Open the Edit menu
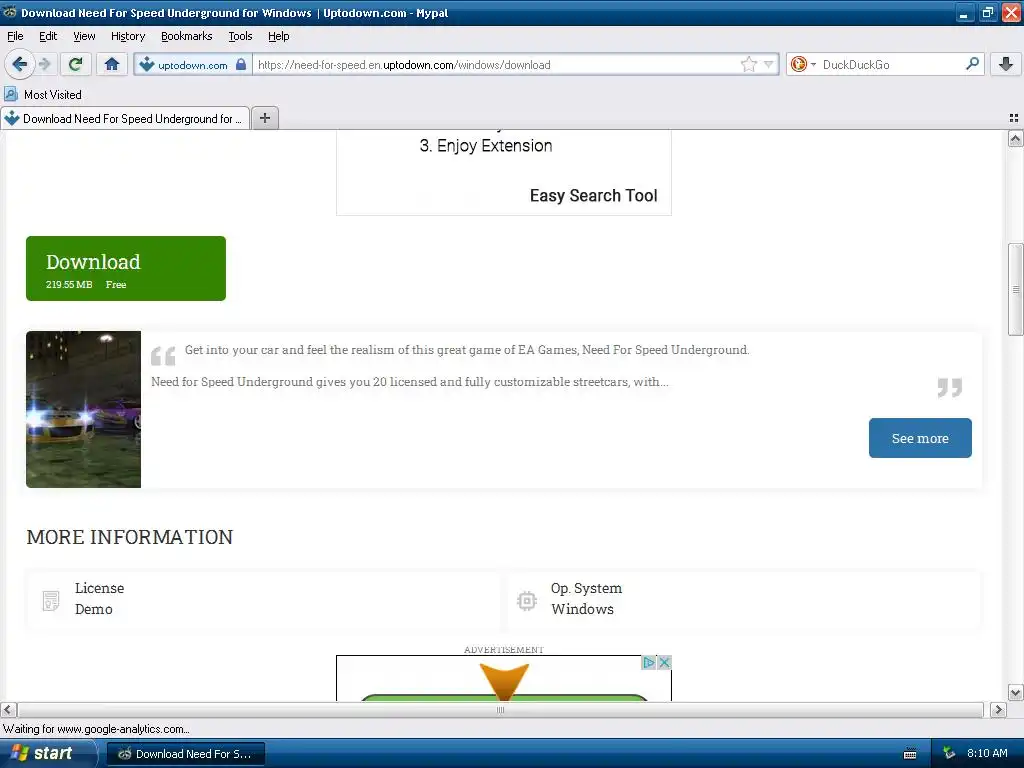The height and width of the screenshot is (768, 1024). [x=48, y=36]
